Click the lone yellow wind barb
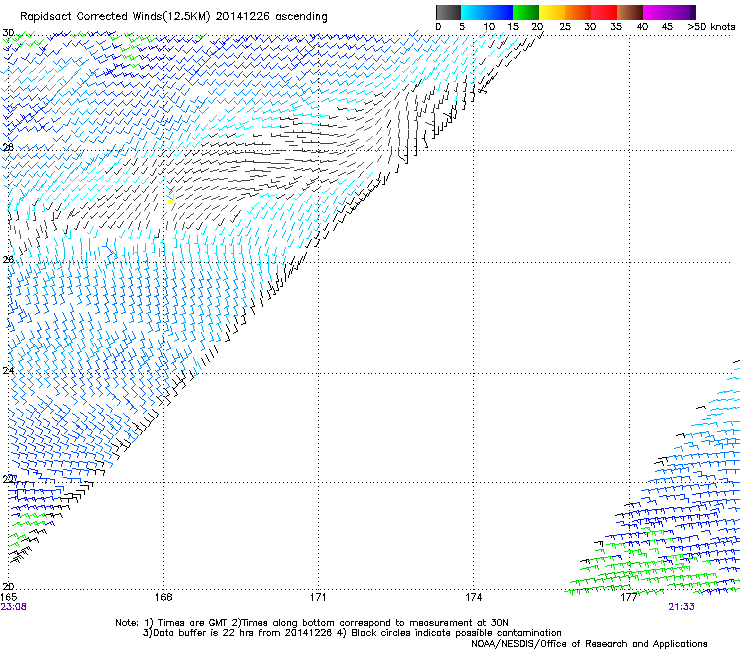Screen dimensions: 740x650 [171, 199]
